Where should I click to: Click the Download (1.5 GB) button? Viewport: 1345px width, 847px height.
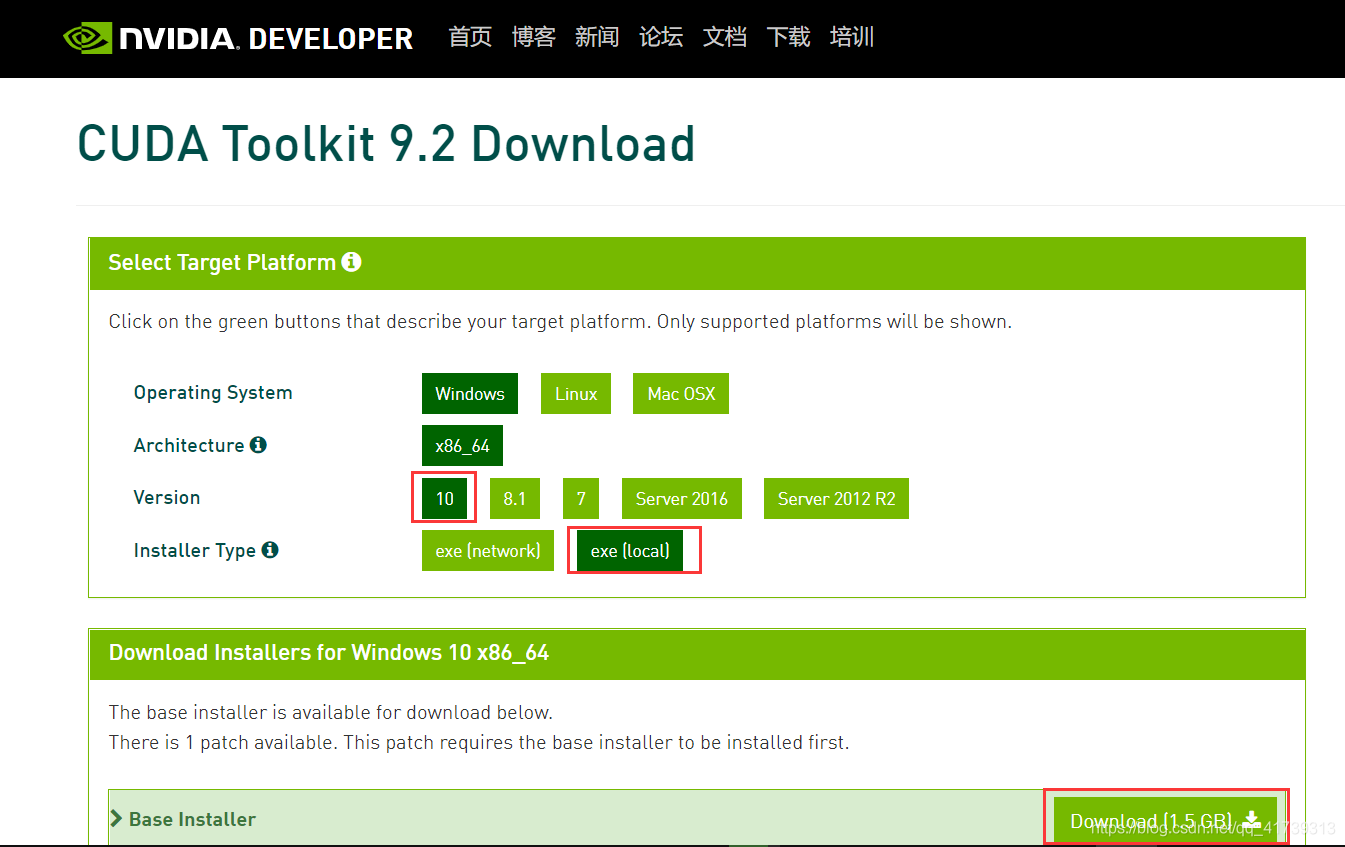pyautogui.click(x=1165, y=821)
